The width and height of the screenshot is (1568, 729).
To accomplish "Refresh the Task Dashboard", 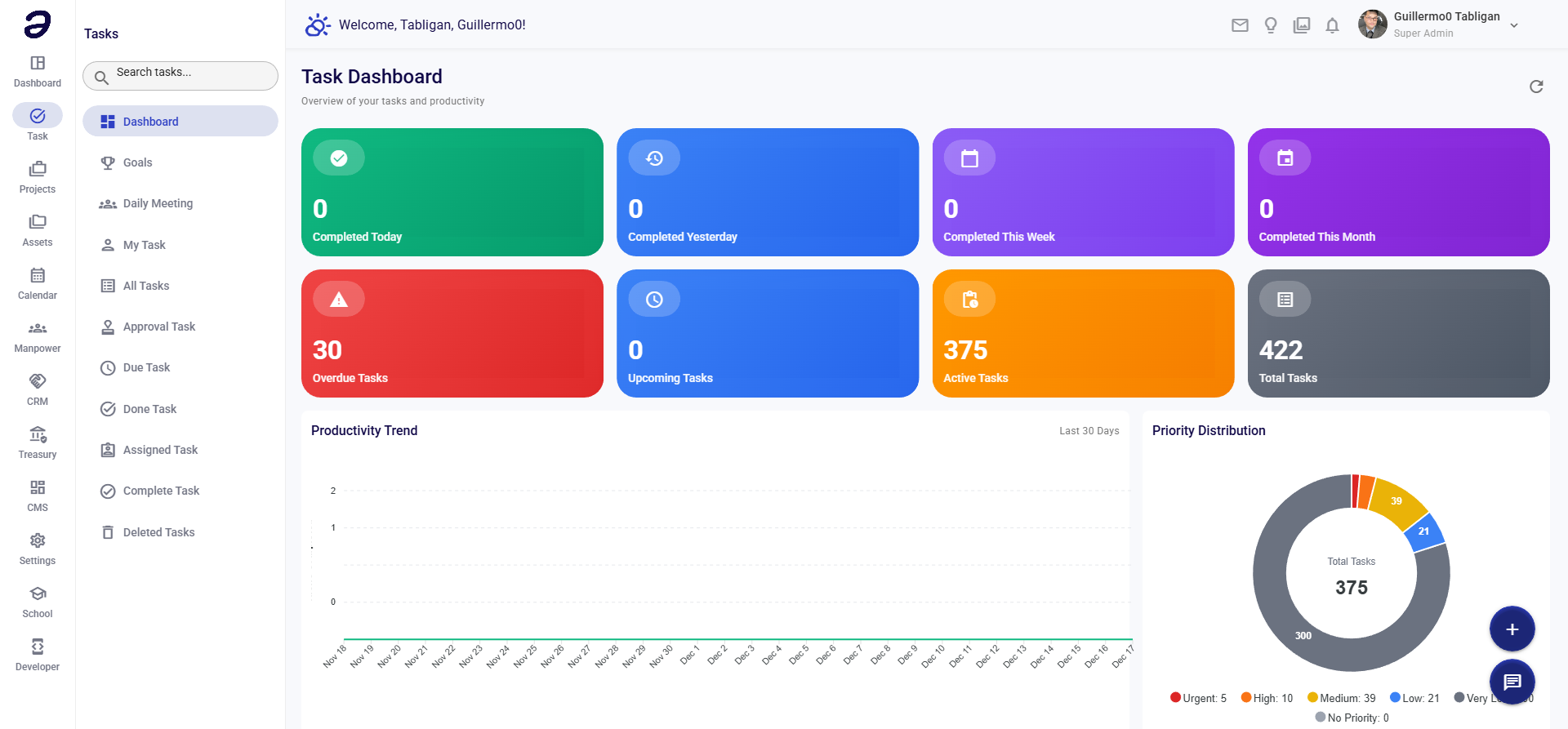I will pos(1536,87).
